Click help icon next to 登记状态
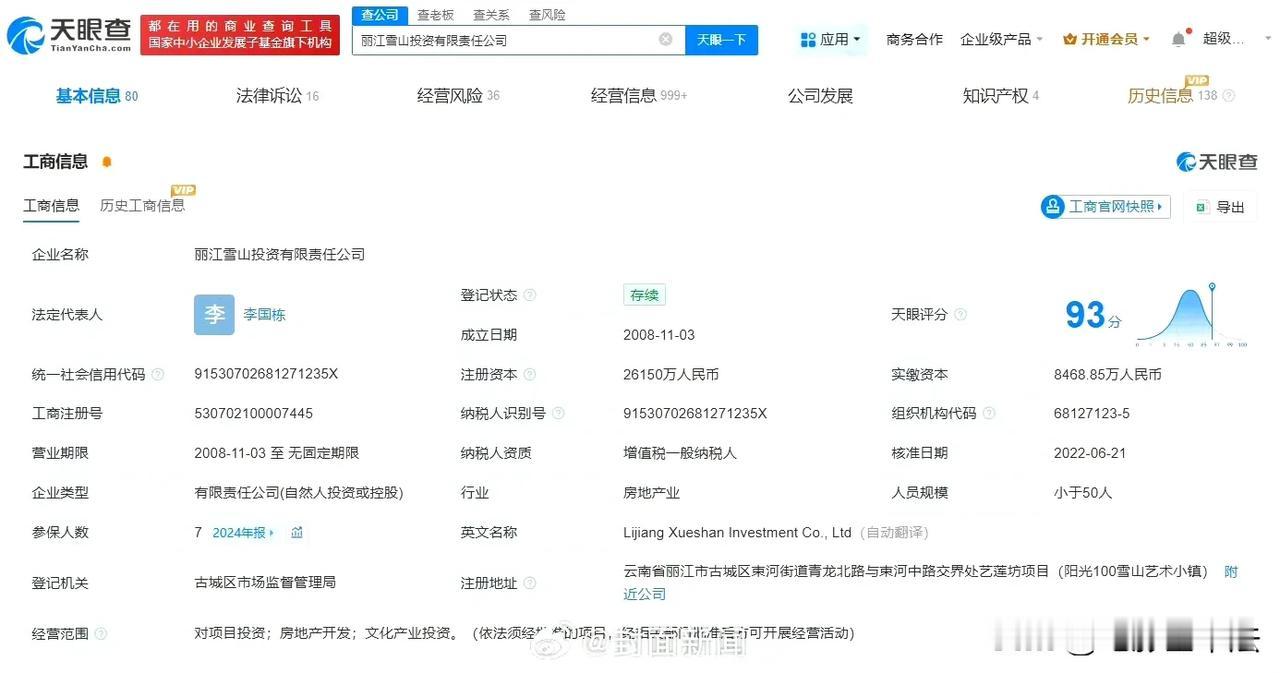 pos(530,295)
